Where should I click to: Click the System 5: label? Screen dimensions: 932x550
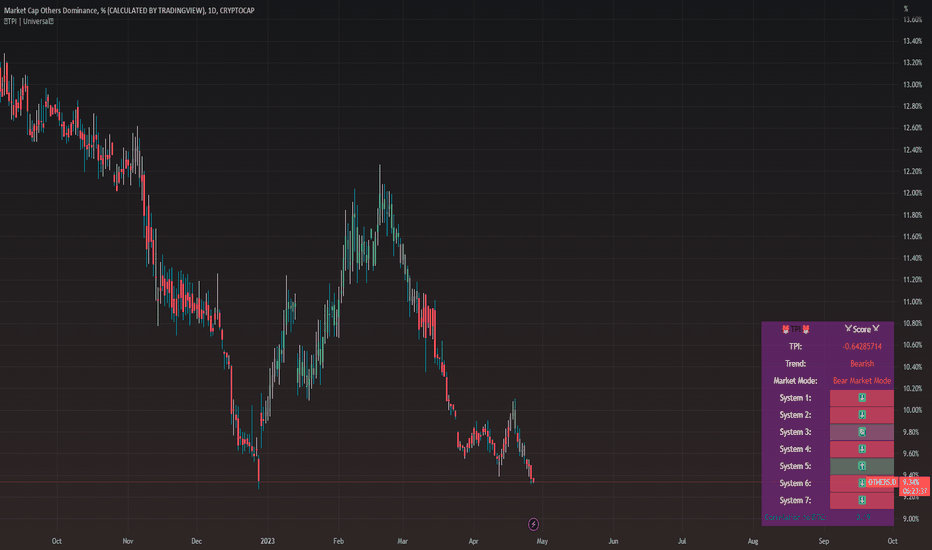(795, 466)
